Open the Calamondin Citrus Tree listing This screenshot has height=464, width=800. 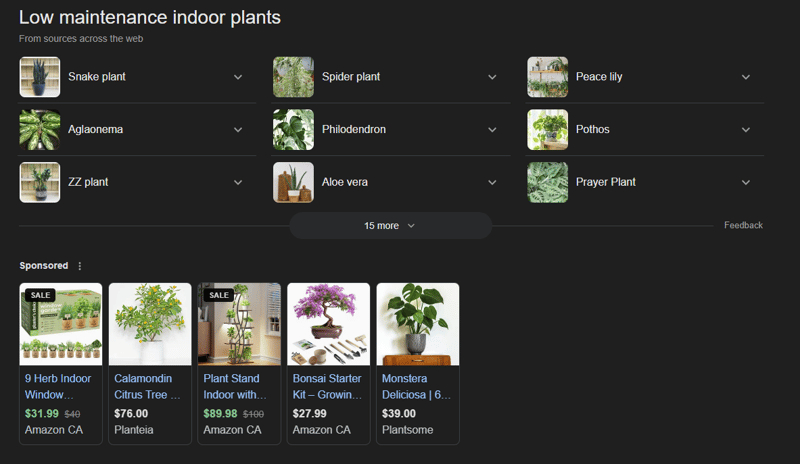click(148, 386)
